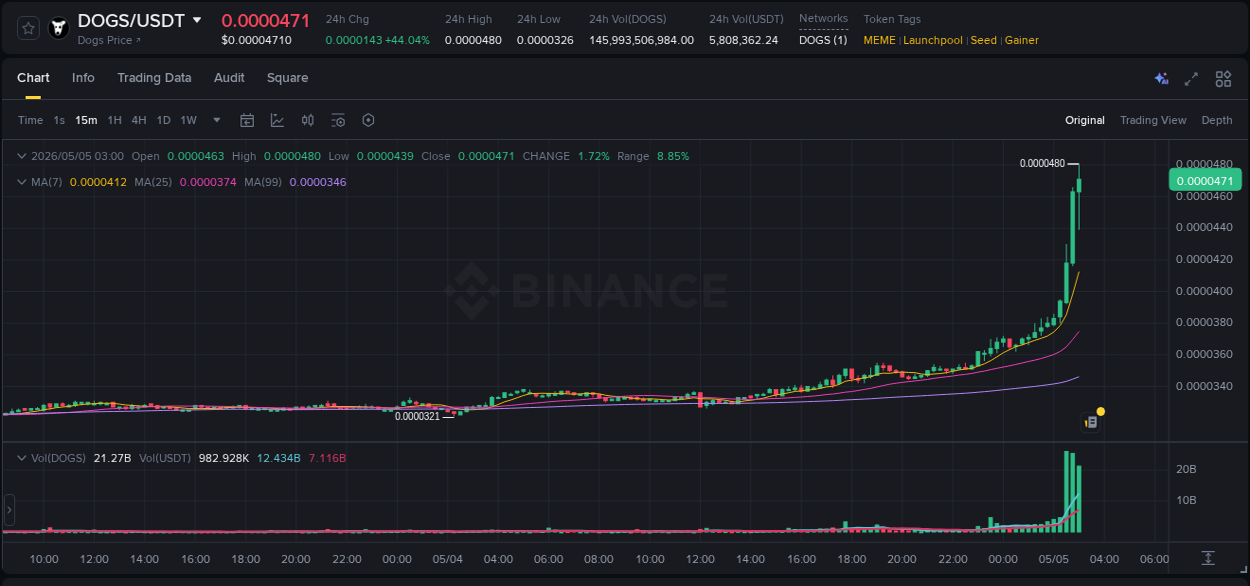Click the 24h Vol(DOGS) value
Viewport: 1250px width, 586px height.
641,40
